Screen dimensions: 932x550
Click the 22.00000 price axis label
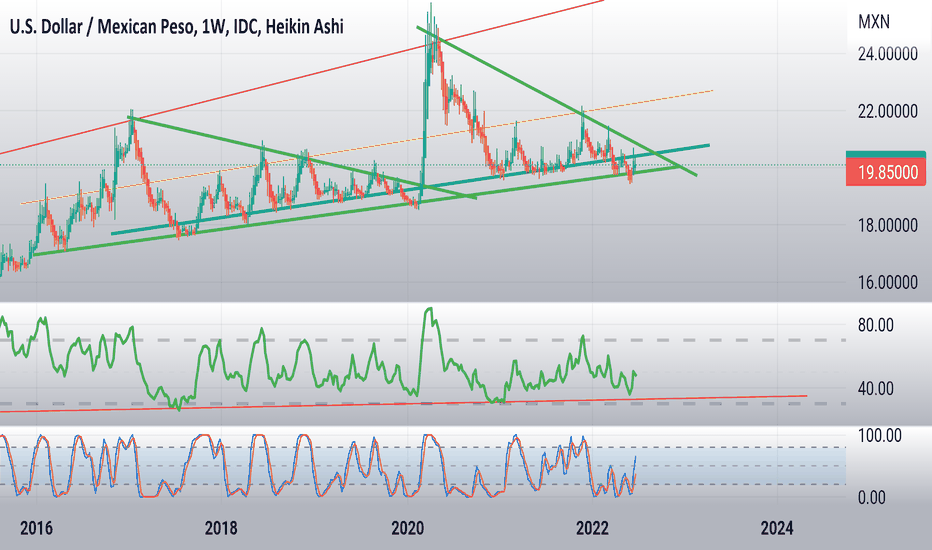click(887, 111)
